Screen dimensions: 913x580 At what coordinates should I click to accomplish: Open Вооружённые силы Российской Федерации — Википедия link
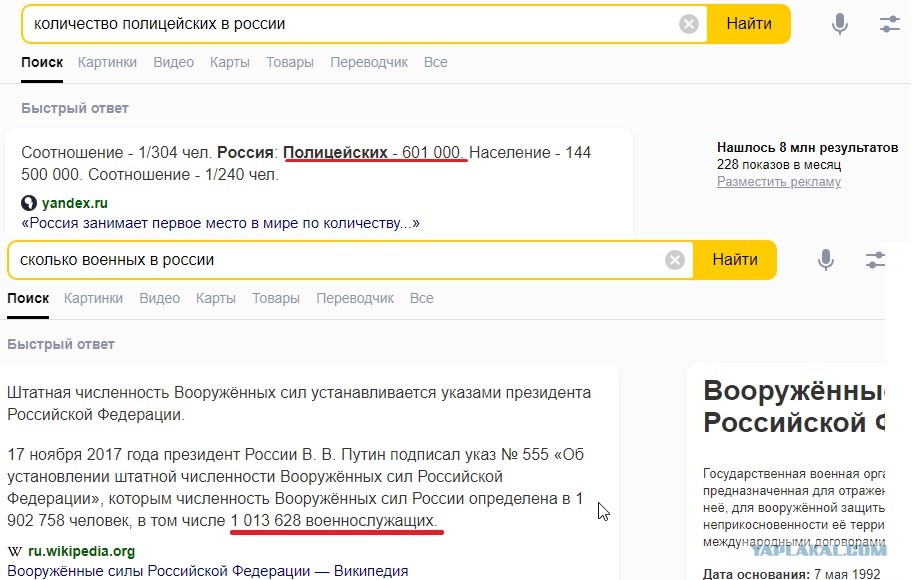pyautogui.click(x=208, y=571)
